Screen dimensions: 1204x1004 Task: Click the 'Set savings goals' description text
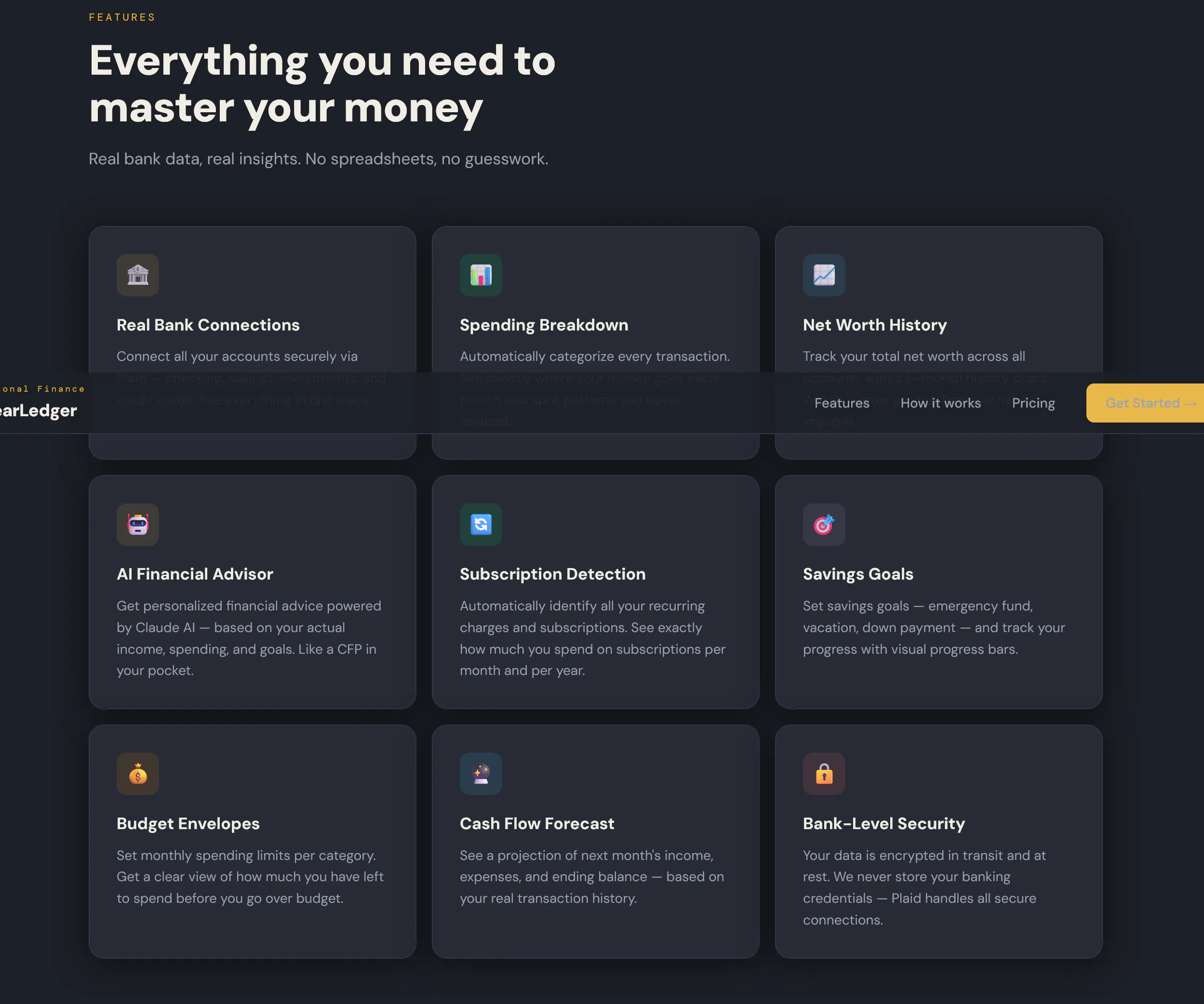[934, 627]
